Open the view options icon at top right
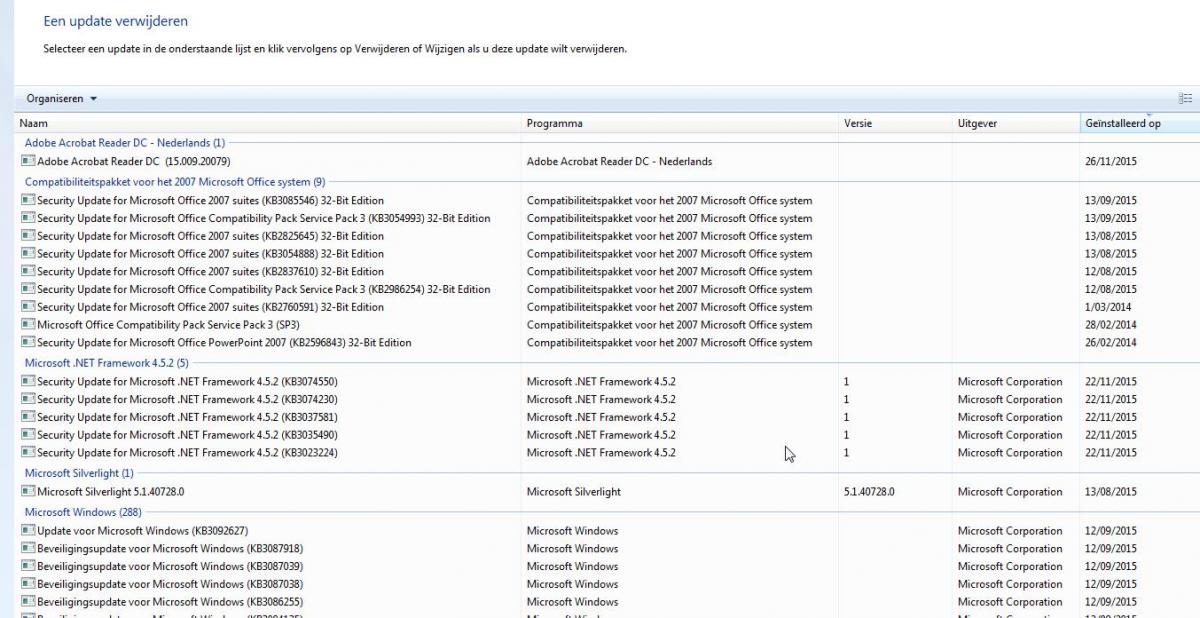The width and height of the screenshot is (1200, 618). pos(1185,99)
